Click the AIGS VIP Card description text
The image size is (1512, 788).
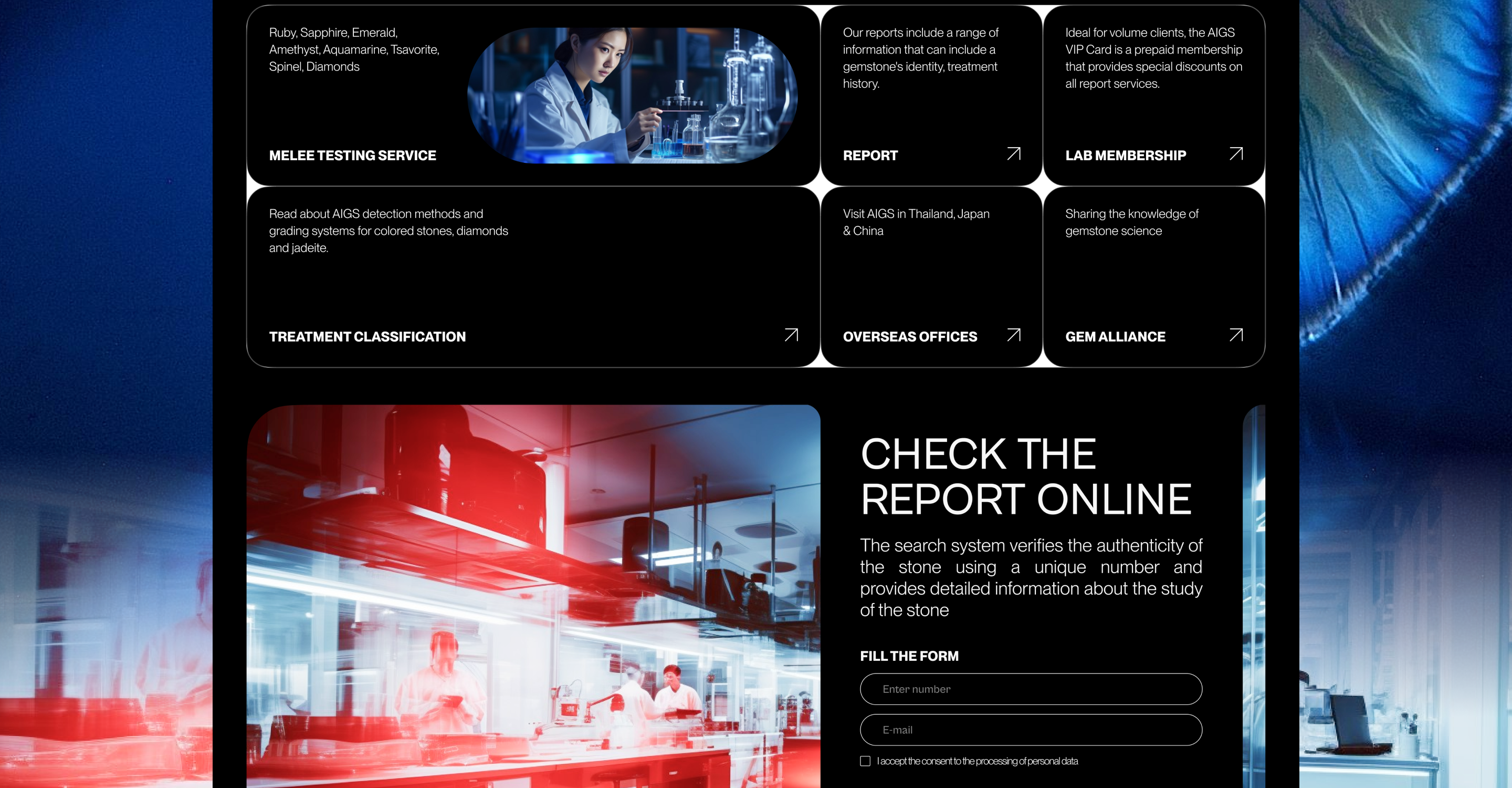pyautogui.click(x=1153, y=58)
